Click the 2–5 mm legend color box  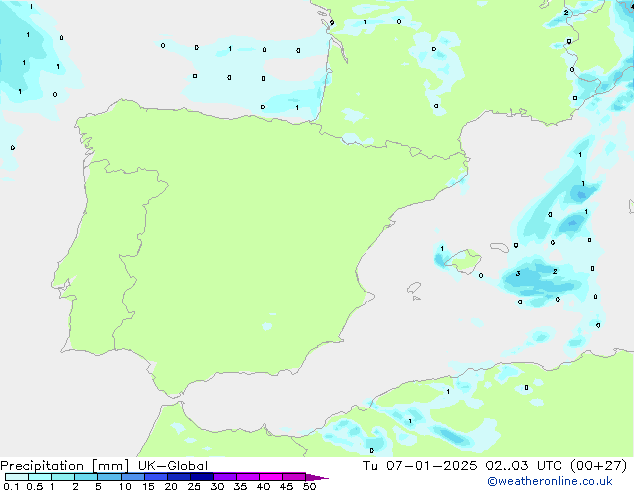86,477
